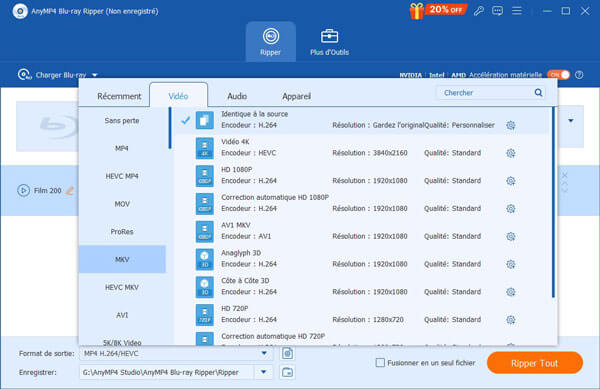Click the Charger Blu-ray disc icon

tap(24, 75)
